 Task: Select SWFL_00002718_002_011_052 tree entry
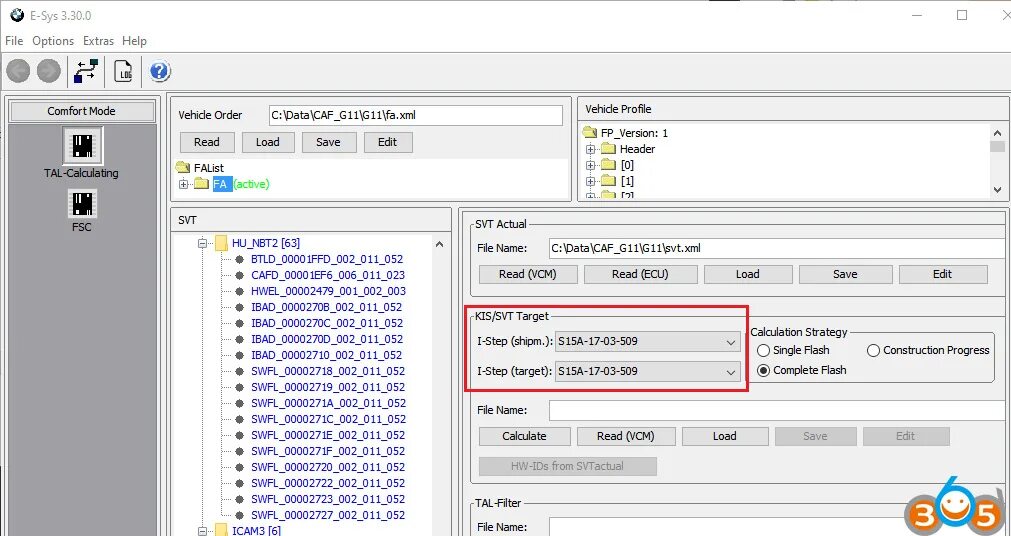click(x=328, y=371)
